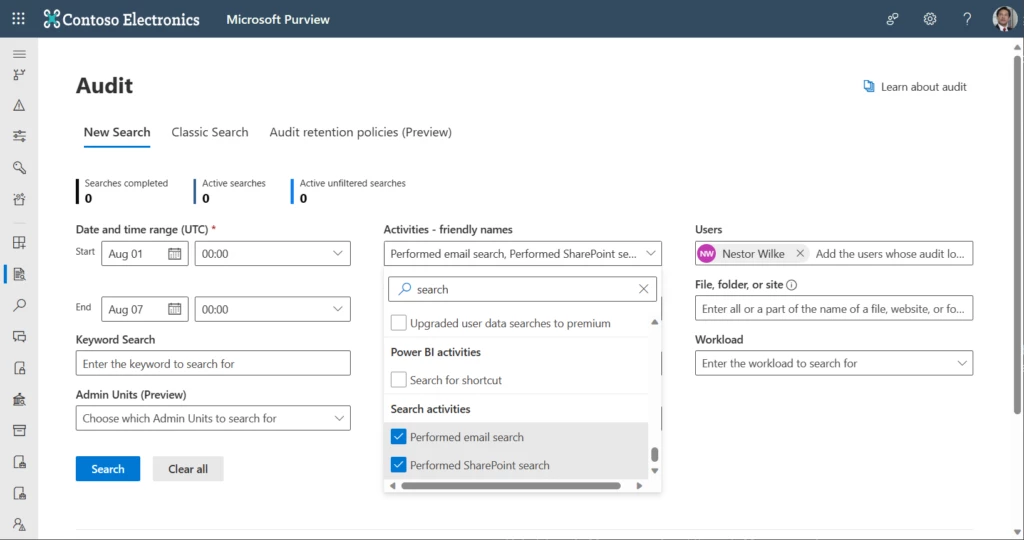Screen dimensions: 1024x540
Task: Click the activities search box
Action: (x=522, y=289)
